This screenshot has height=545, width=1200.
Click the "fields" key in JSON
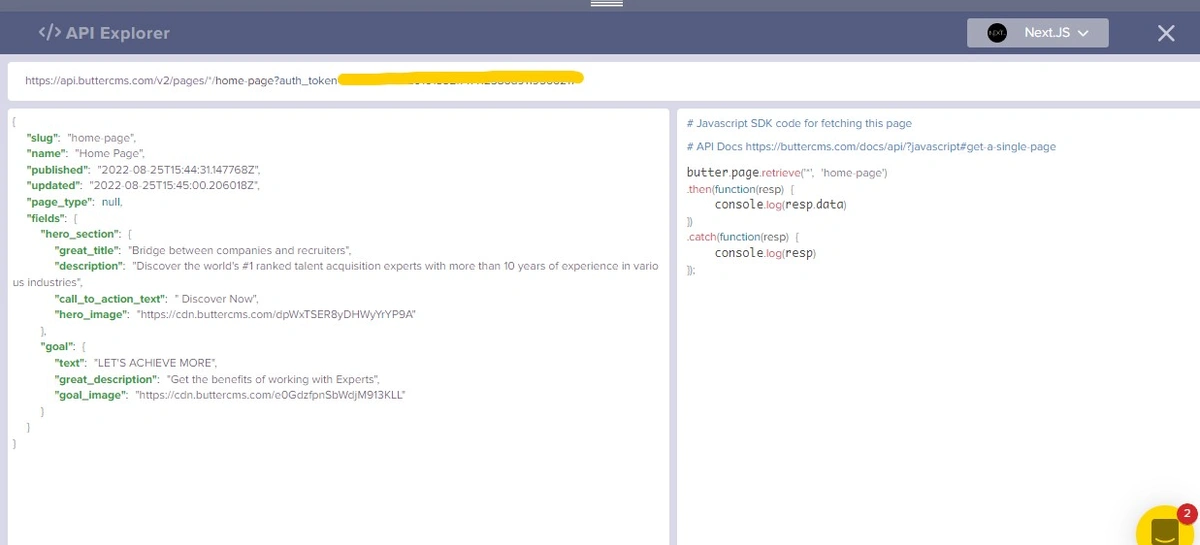47,217
